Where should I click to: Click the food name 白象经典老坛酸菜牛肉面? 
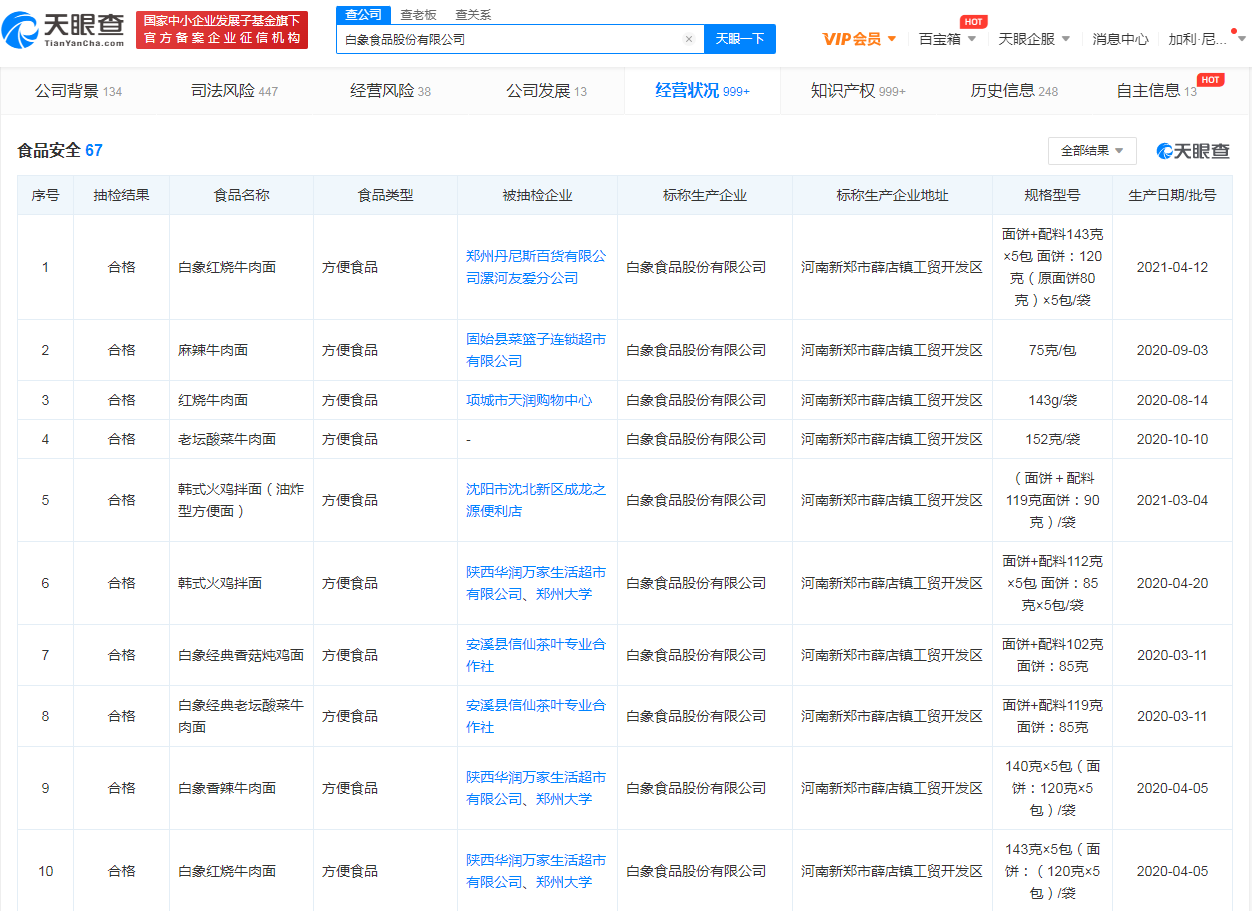pyautogui.click(x=241, y=716)
